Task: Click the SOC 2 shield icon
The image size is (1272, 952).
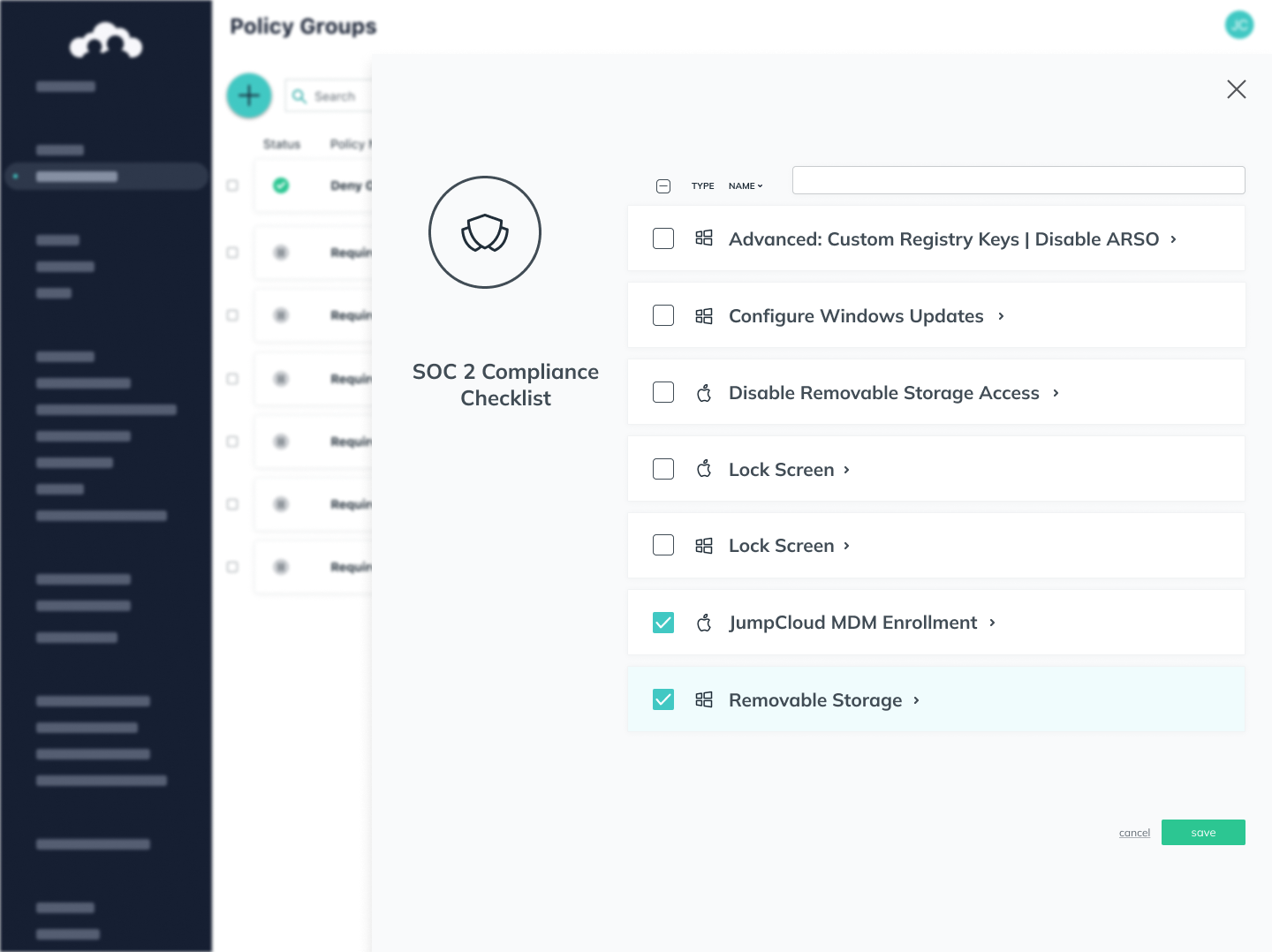Action: 485,232
